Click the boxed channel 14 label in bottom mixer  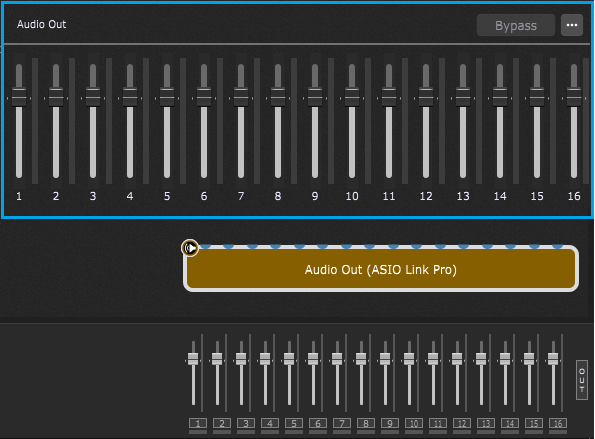click(x=510, y=423)
